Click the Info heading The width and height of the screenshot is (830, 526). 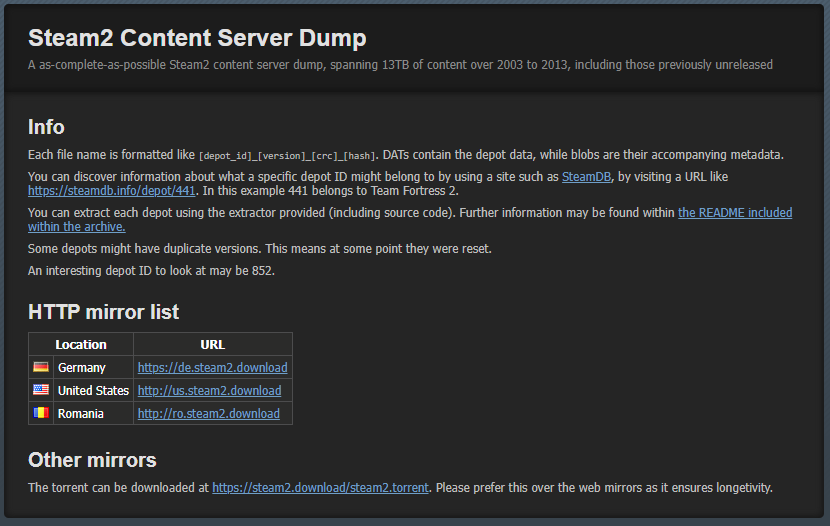46,127
